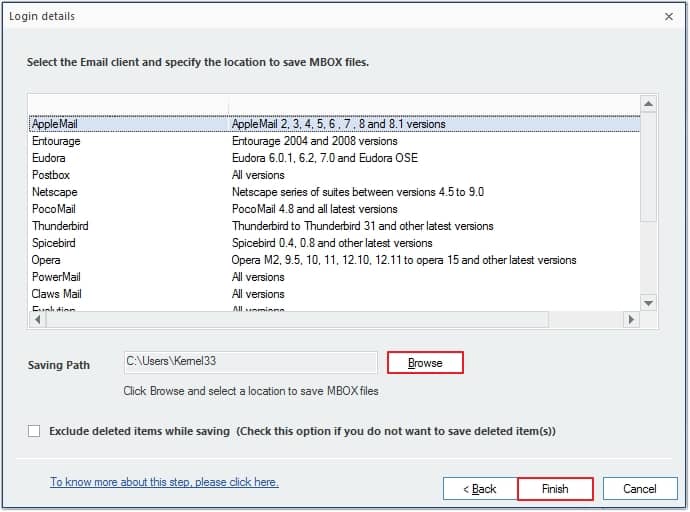
Task: Click 'Eudora 6.0.1, 6.2, 7.0 and Eudora OSE' text
Action: point(325,158)
